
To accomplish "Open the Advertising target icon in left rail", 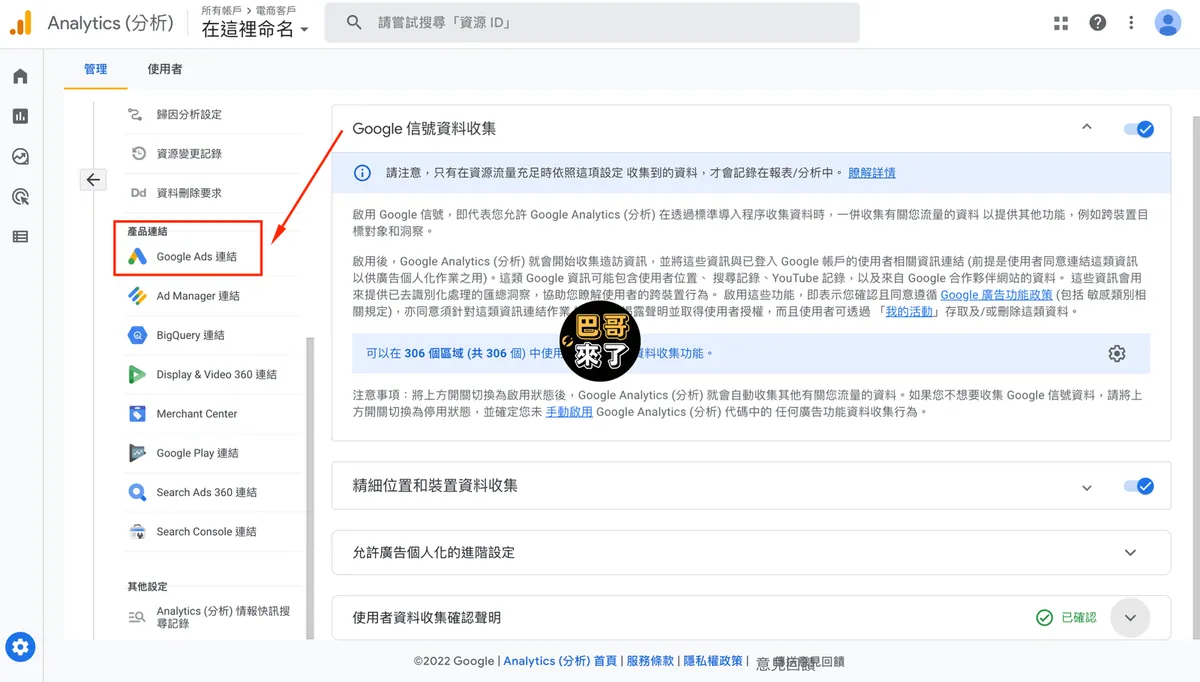I will coord(20,197).
